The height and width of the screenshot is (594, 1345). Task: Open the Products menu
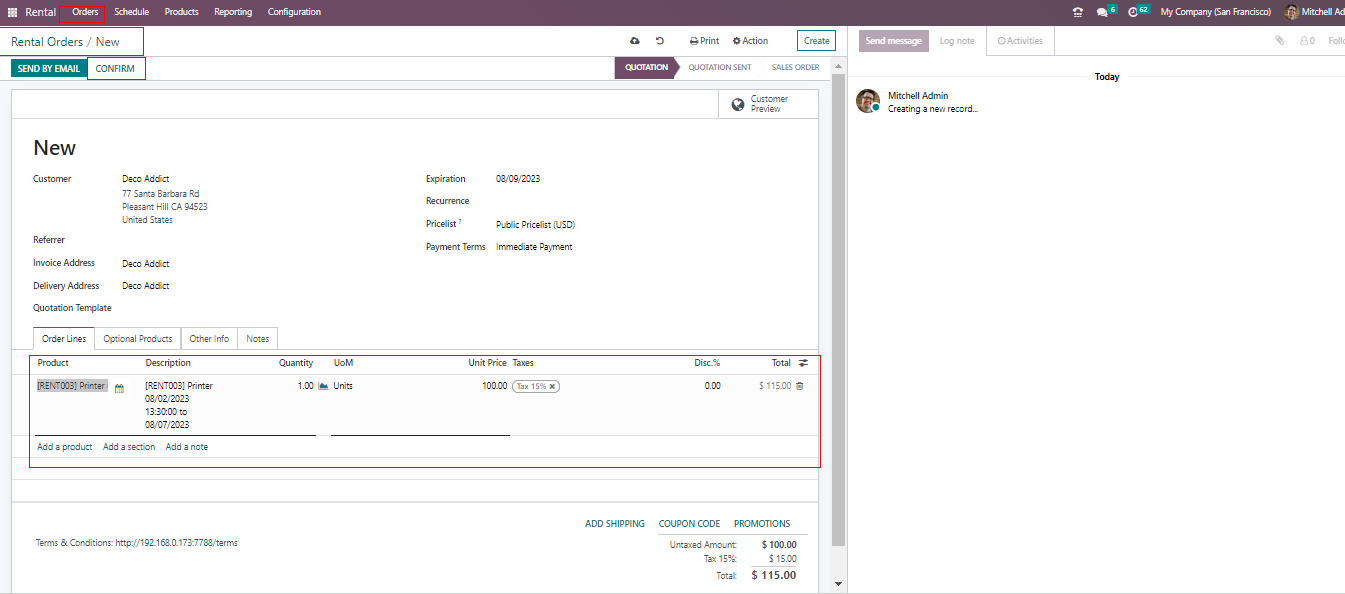(182, 12)
